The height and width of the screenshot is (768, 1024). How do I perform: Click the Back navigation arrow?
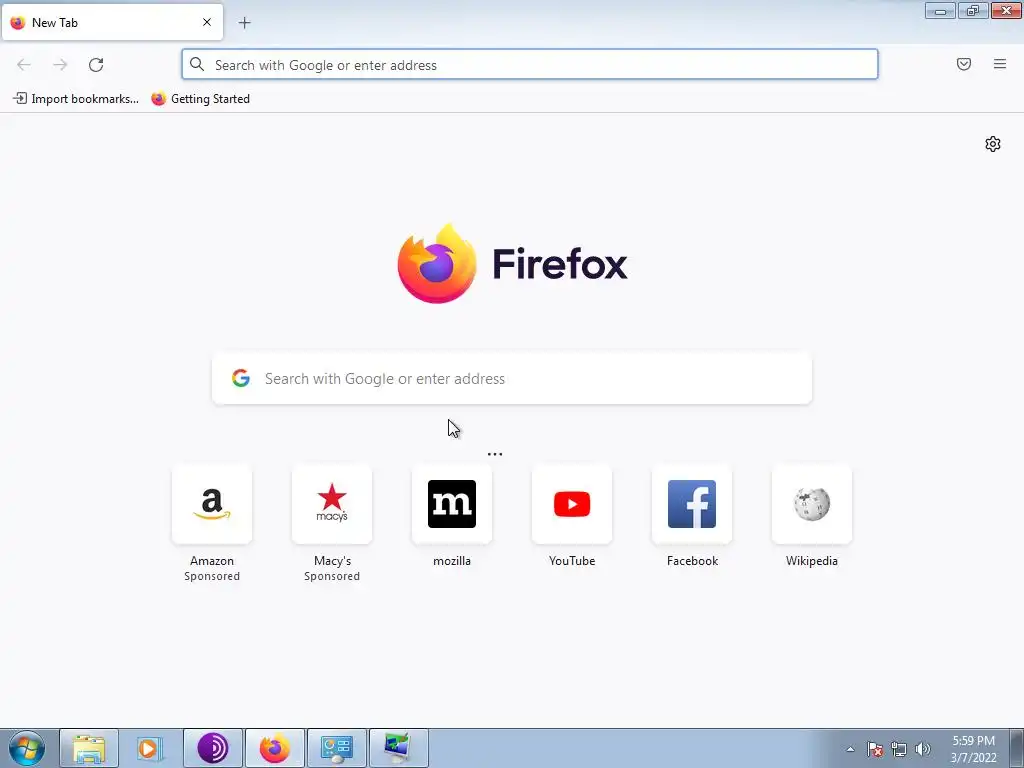(24, 65)
